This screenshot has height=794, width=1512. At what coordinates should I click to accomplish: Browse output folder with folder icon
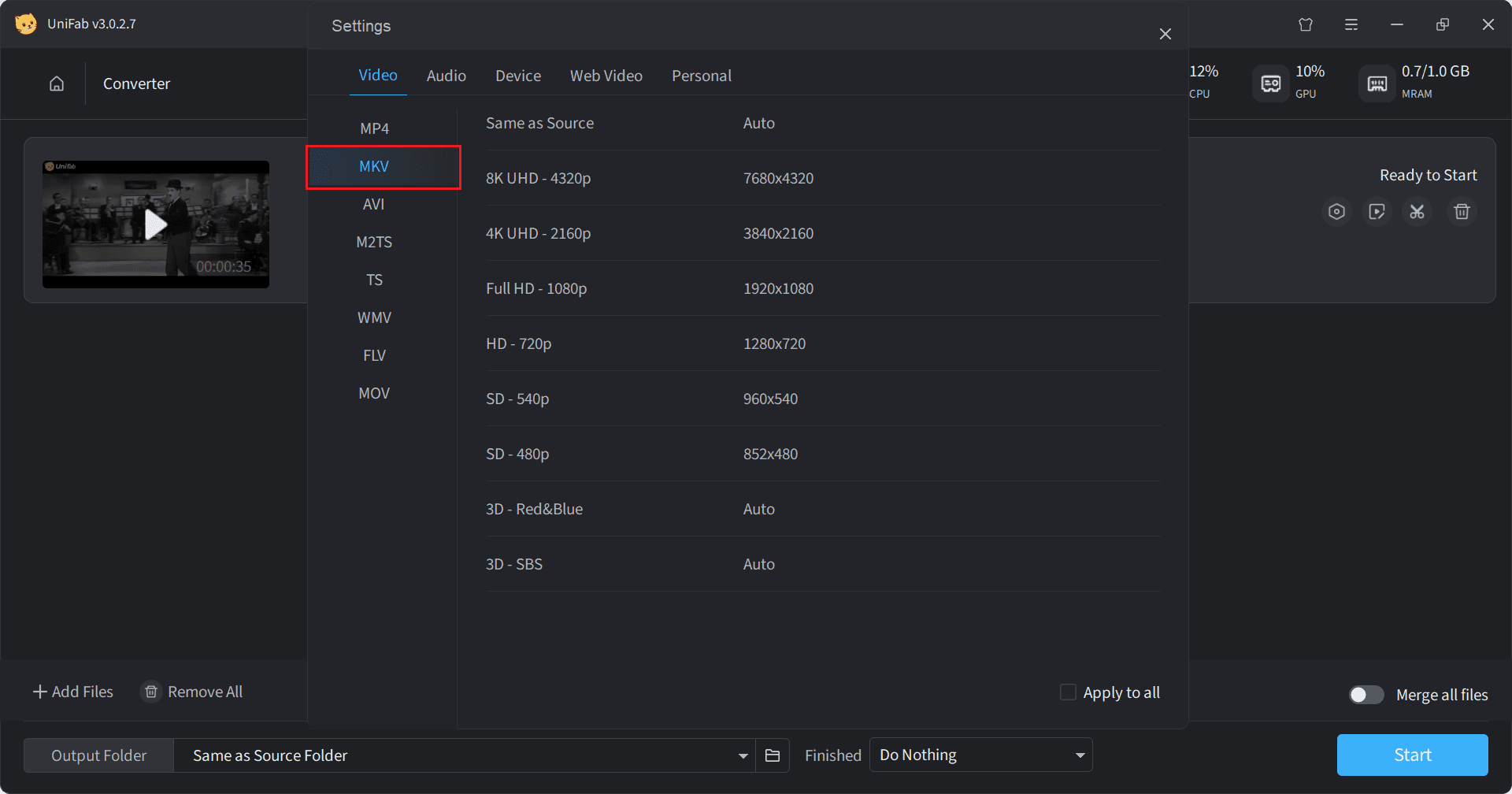(x=773, y=755)
